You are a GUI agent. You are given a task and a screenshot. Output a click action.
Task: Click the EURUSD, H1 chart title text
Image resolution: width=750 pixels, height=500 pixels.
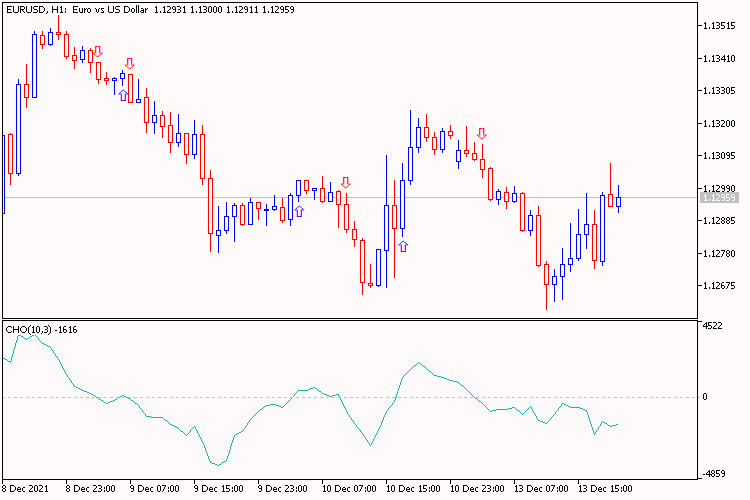[150, 10]
